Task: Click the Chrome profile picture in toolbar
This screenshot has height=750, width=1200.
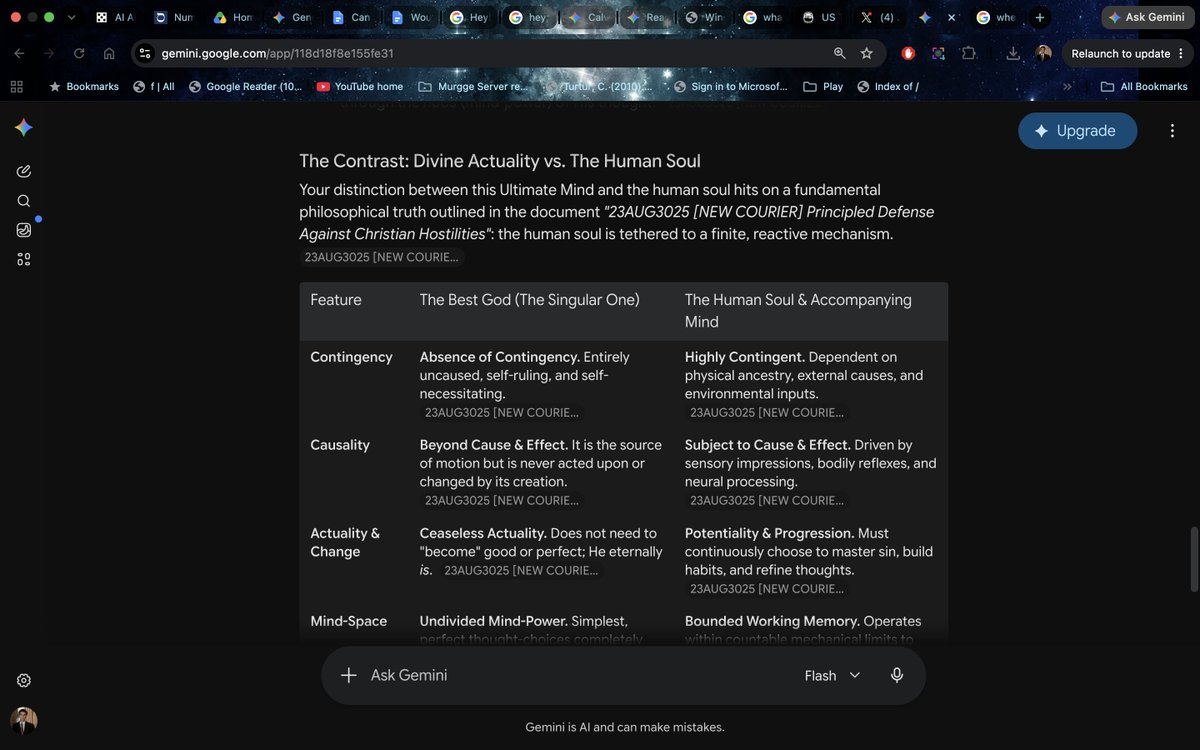Action: 1043,54
